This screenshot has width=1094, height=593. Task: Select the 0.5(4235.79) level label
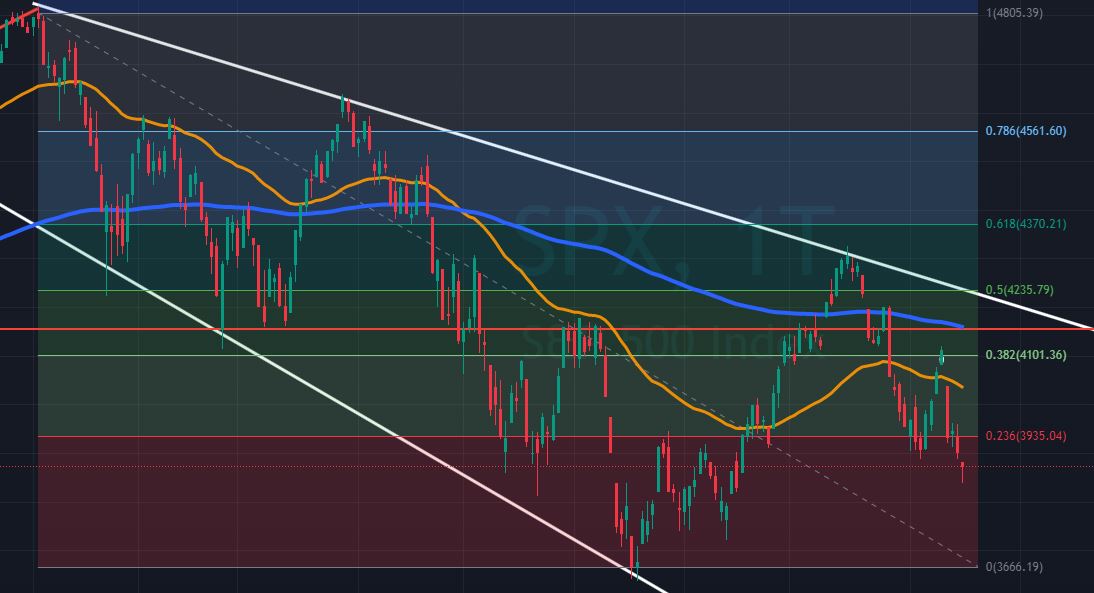(1021, 290)
